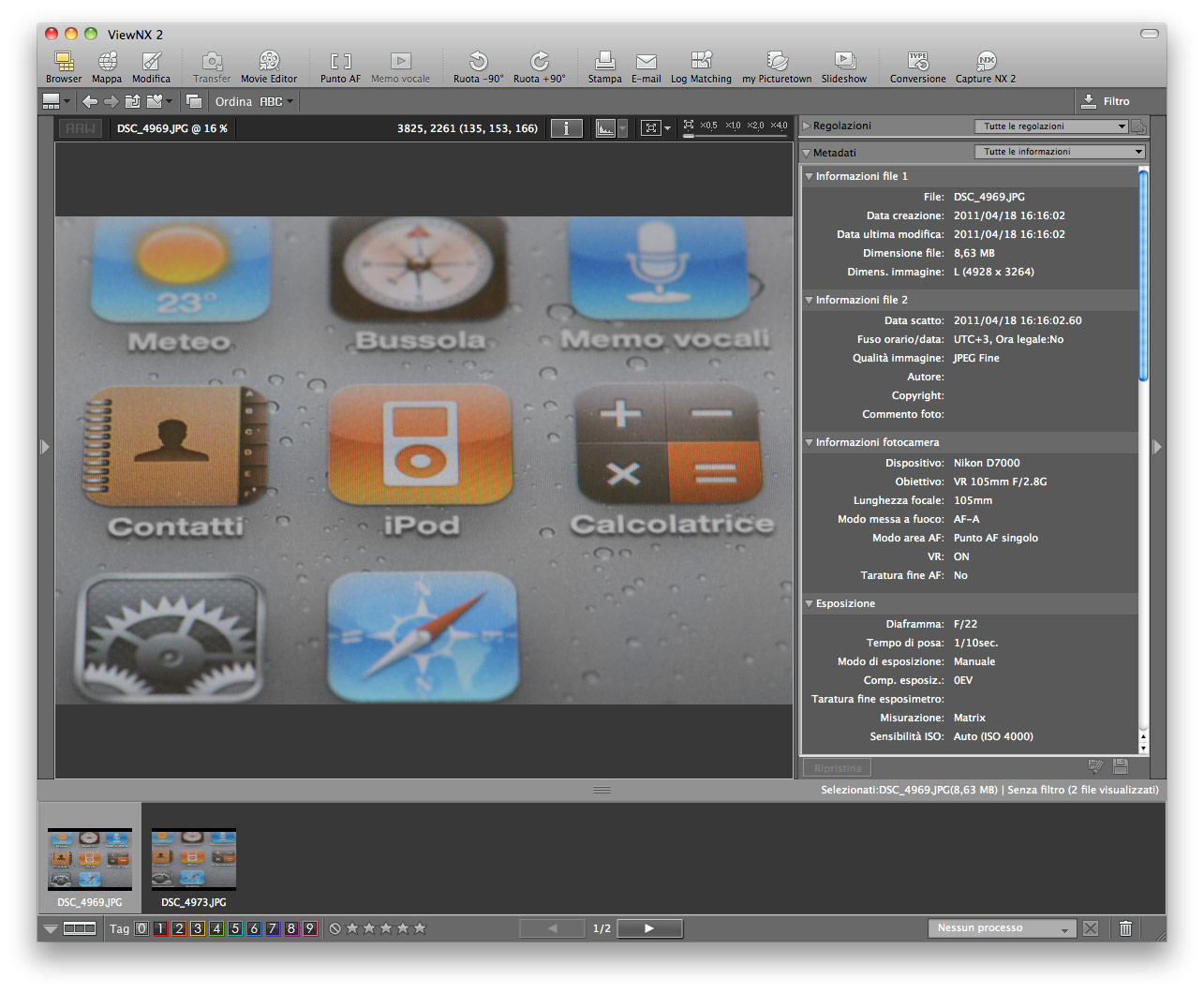Set zoom to ×2,0
This screenshot has width=1204, height=993.
click(x=755, y=125)
